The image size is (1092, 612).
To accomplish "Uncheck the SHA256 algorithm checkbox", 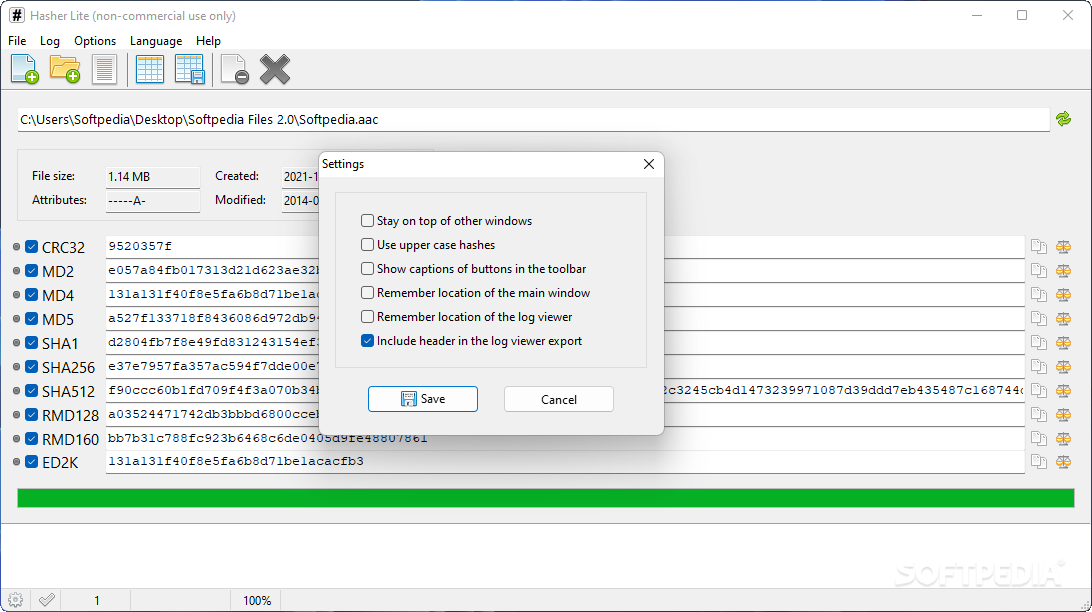I will [31, 366].
